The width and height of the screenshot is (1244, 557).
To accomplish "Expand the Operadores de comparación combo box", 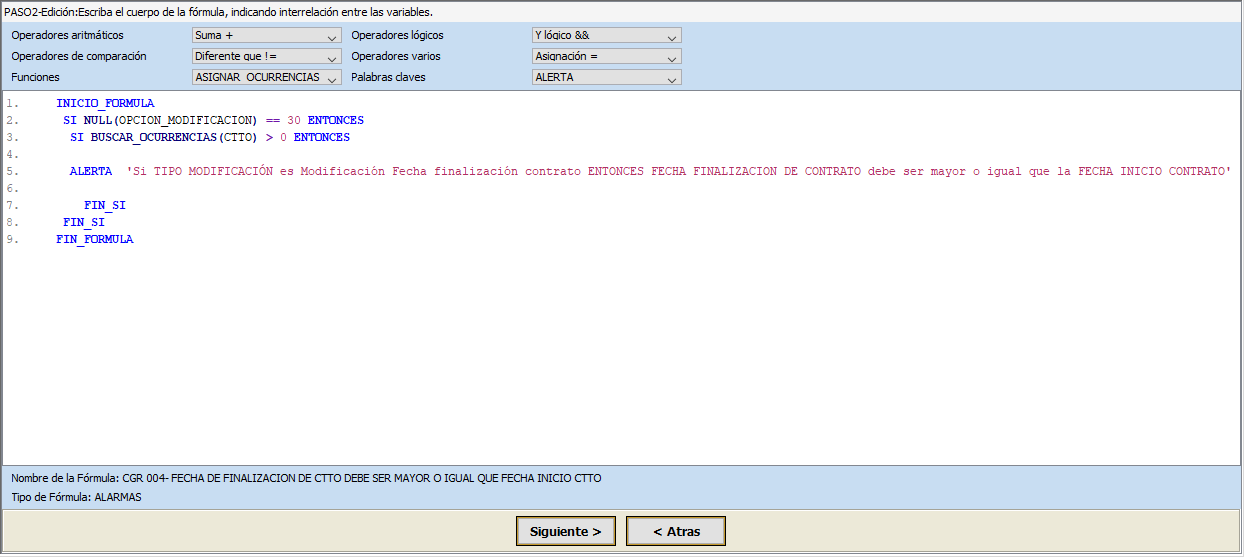I will tap(266, 57).
